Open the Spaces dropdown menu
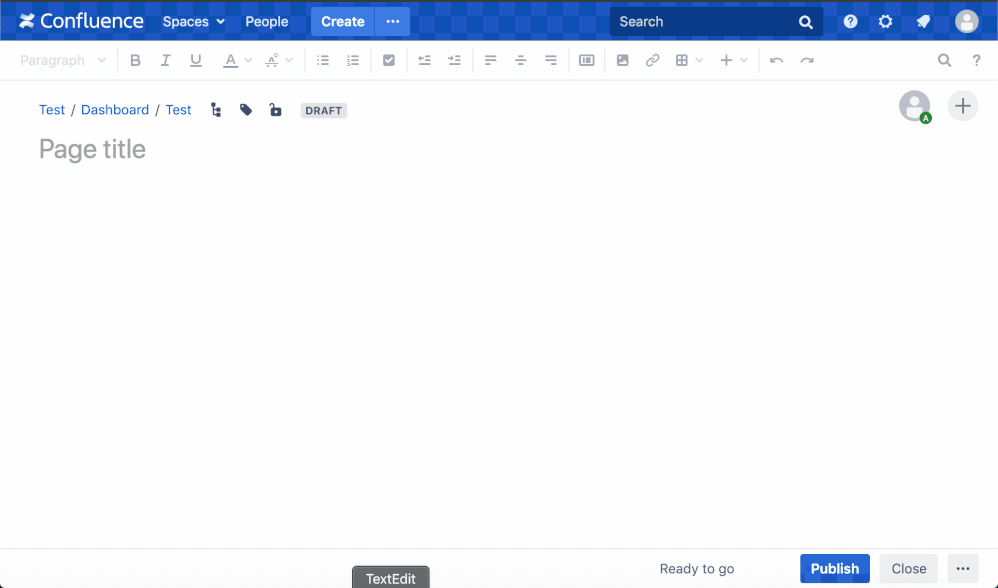 pyautogui.click(x=193, y=22)
